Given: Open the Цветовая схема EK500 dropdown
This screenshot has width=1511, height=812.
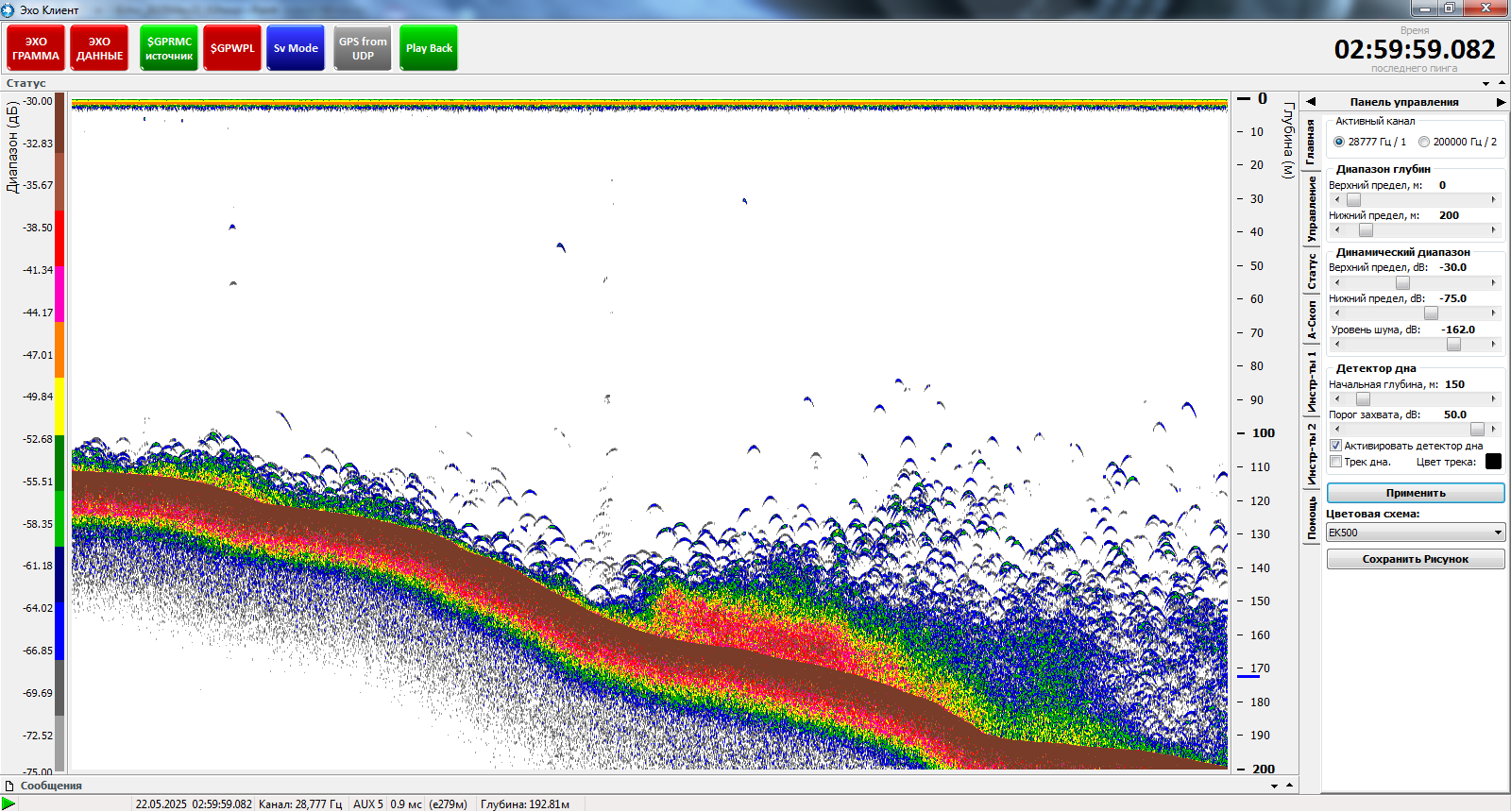Looking at the screenshot, I should pos(1415,533).
